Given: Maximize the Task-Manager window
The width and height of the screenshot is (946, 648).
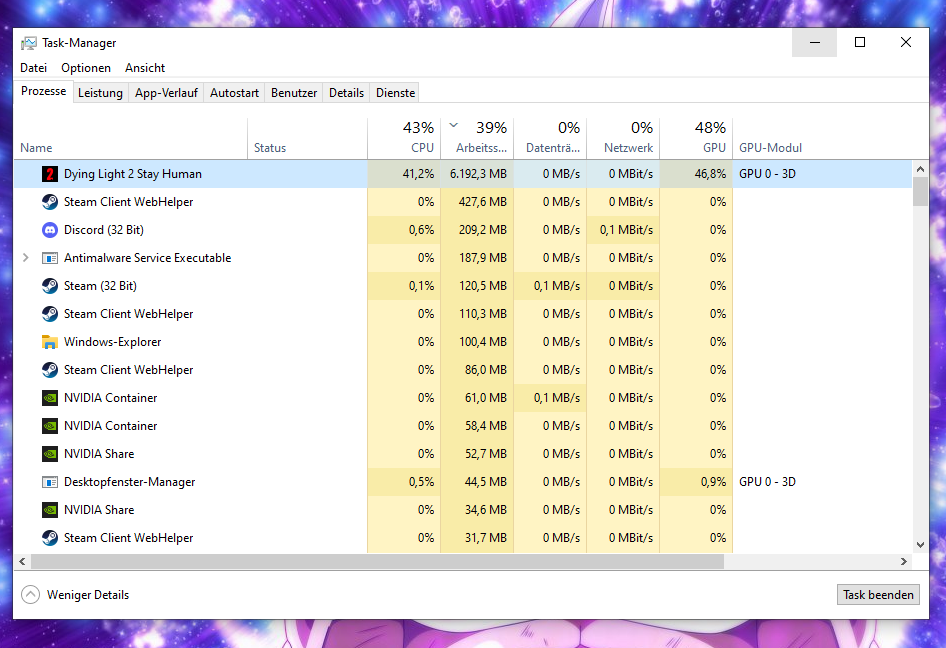Looking at the screenshot, I should pyautogui.click(x=860, y=42).
